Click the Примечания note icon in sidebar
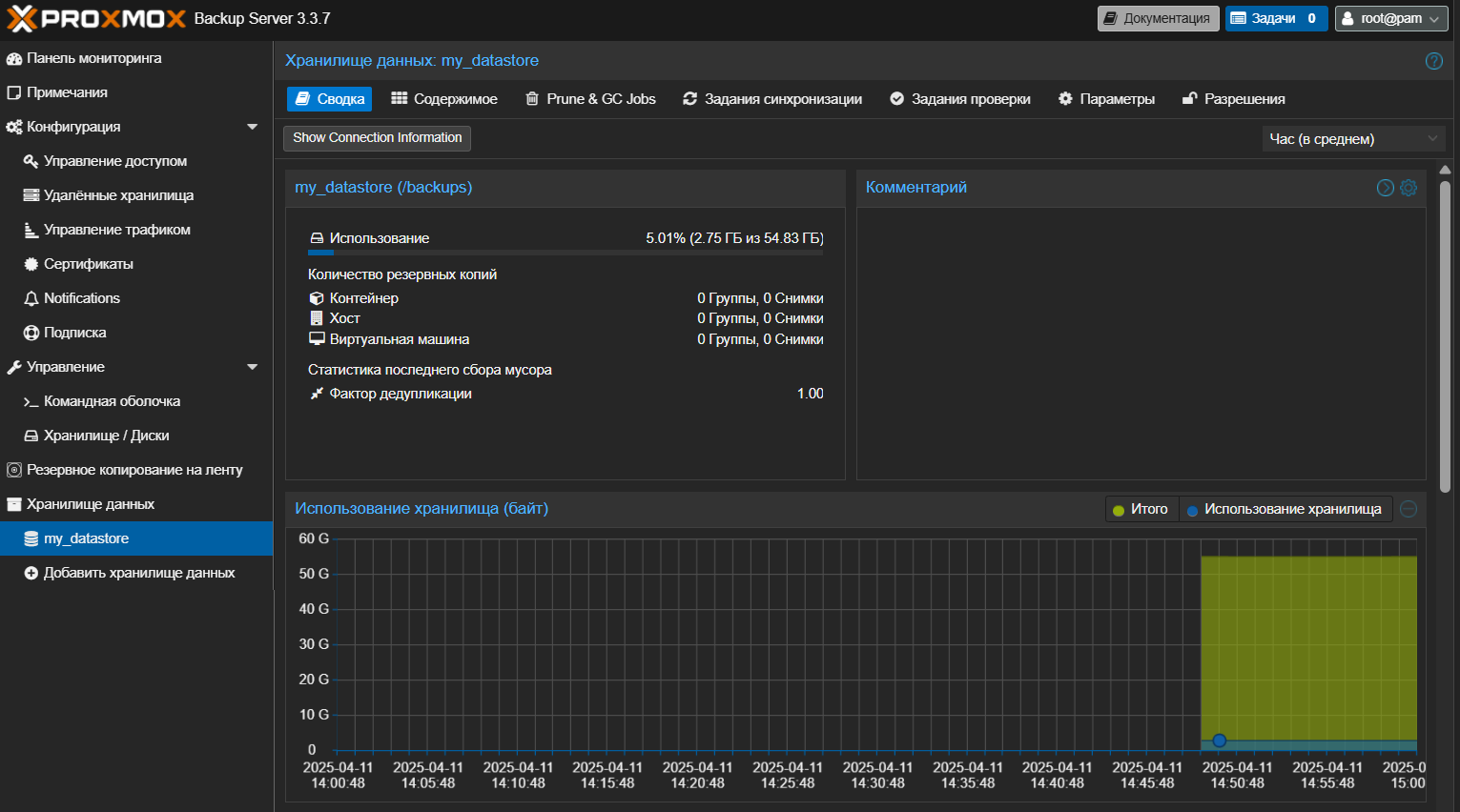 click(14, 92)
